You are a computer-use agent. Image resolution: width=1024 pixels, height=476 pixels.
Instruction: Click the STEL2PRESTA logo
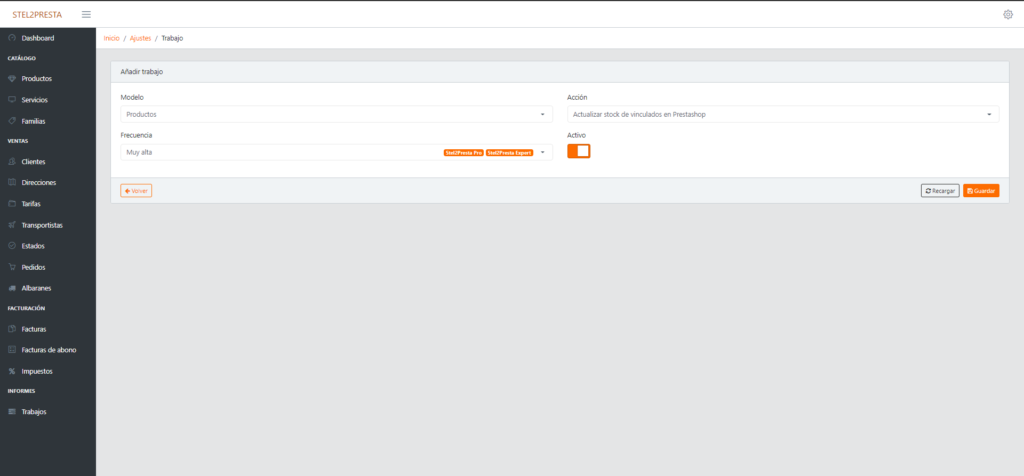point(37,14)
